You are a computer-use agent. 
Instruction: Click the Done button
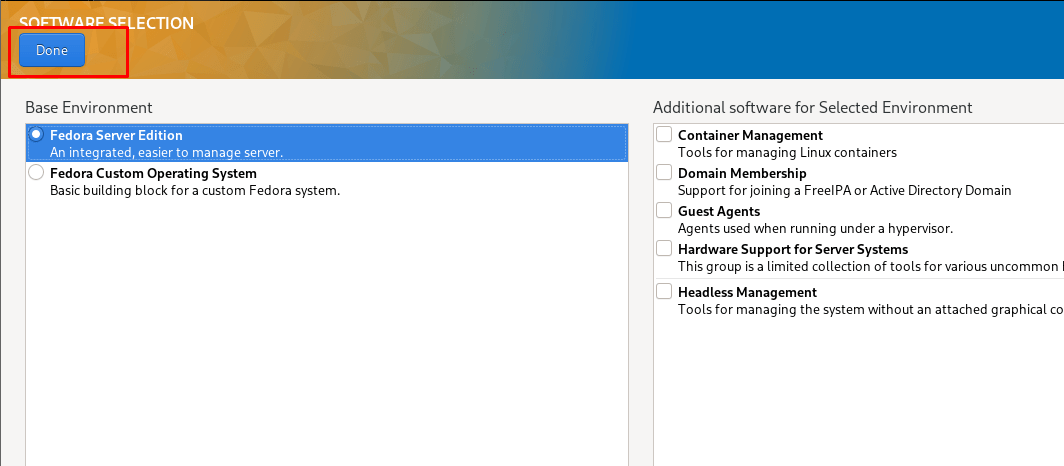(52, 50)
